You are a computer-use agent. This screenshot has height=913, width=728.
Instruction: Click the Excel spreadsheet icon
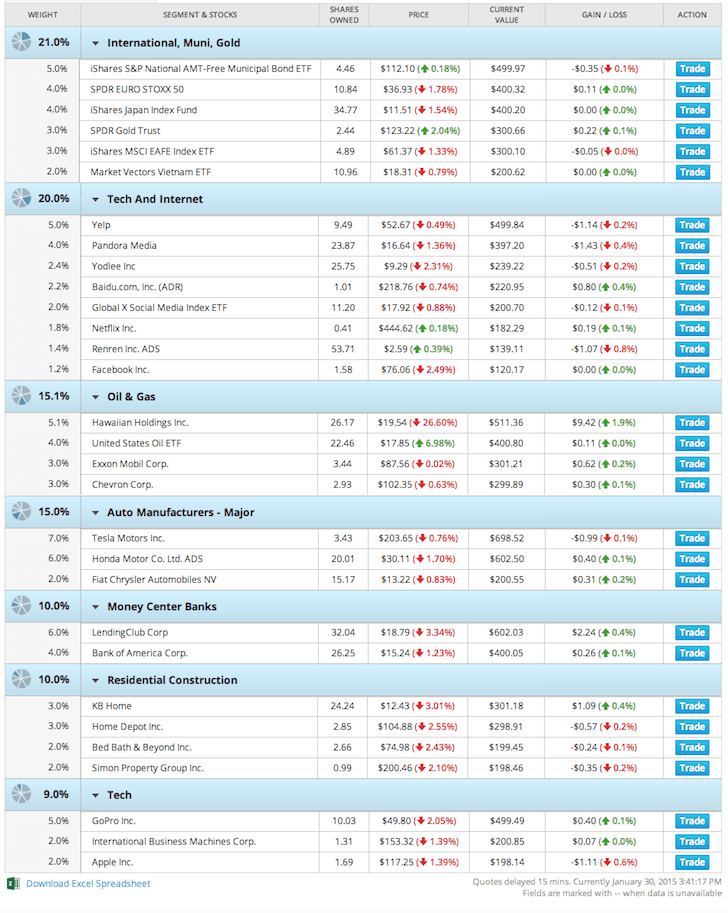point(13,884)
